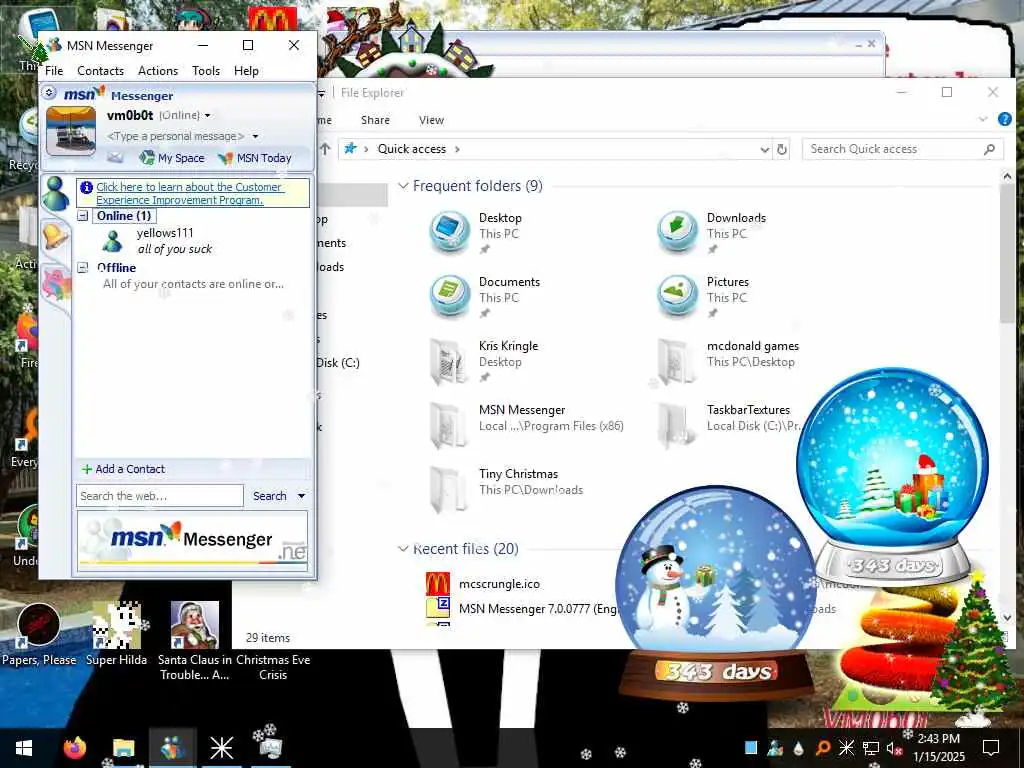
Task: Open the Tools menu in MSN Messenger
Action: [x=206, y=71]
